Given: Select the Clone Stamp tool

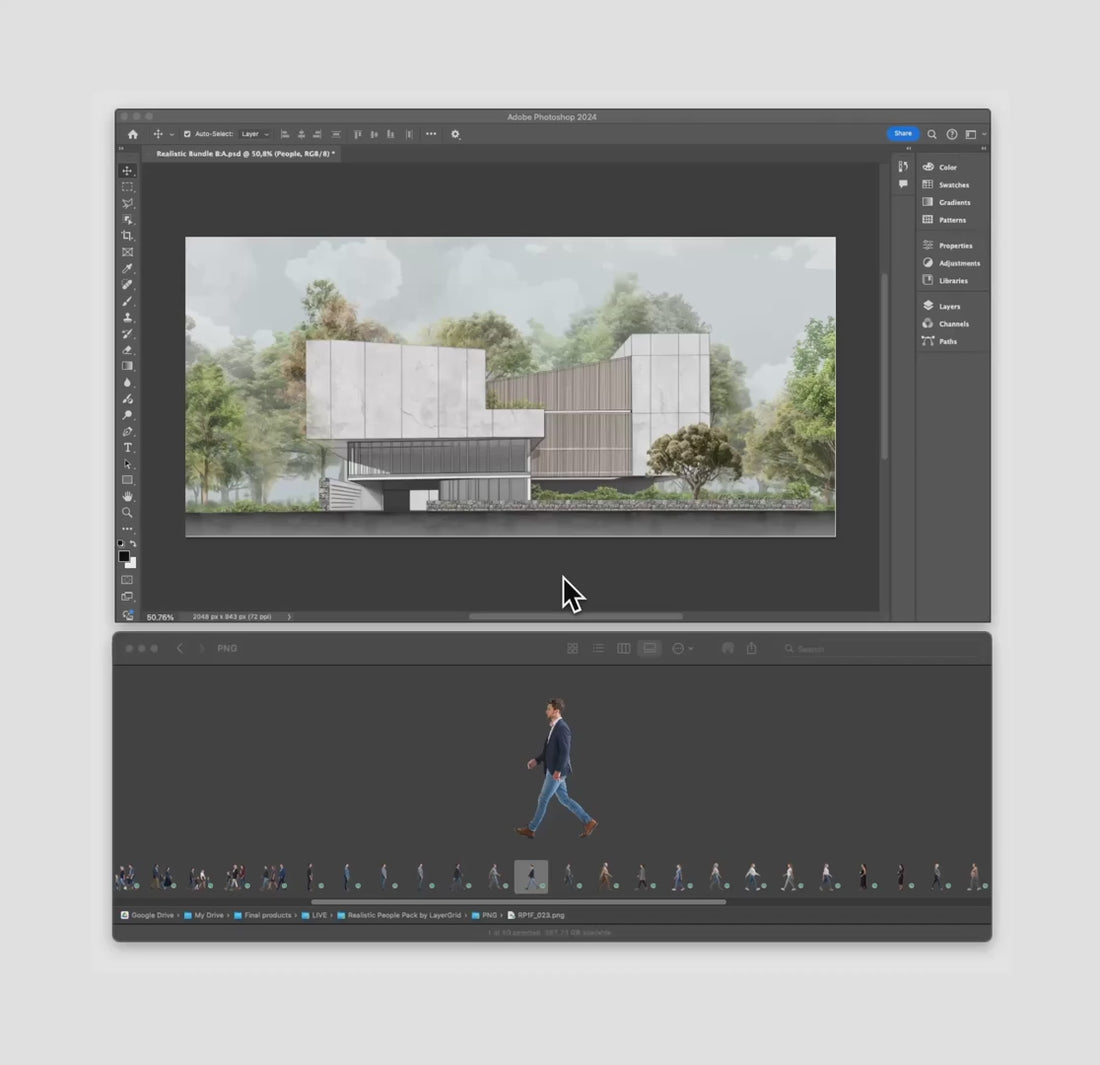Looking at the screenshot, I should 127,317.
